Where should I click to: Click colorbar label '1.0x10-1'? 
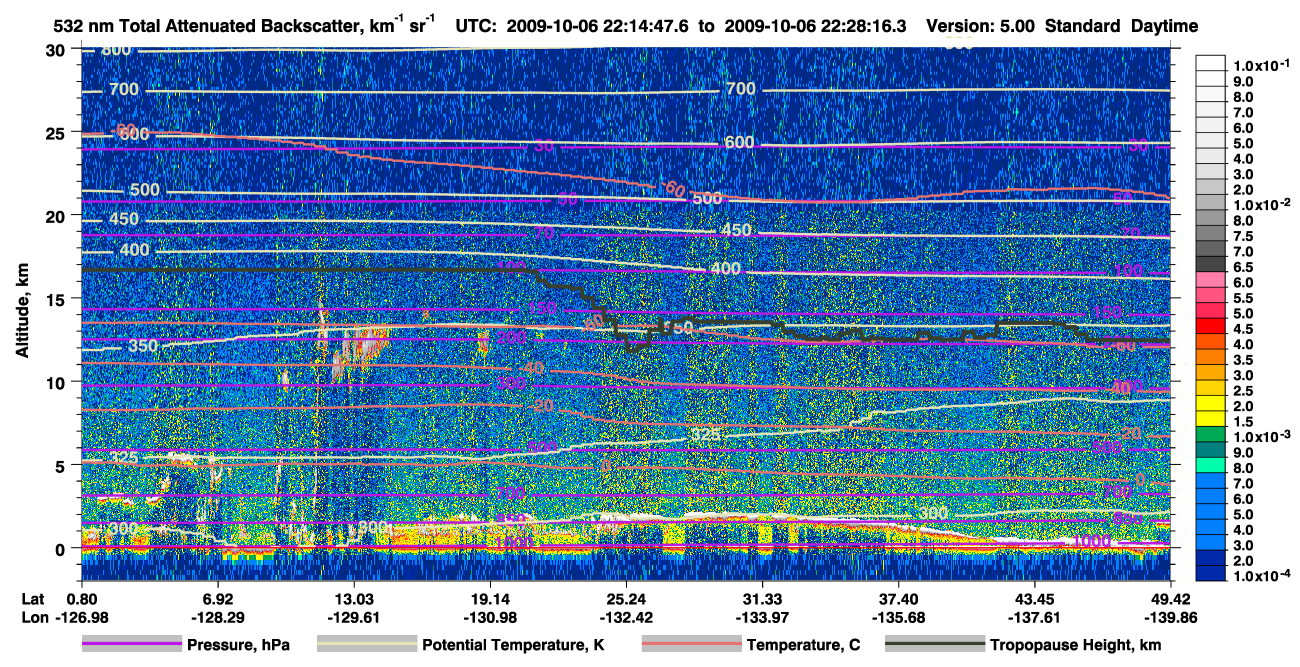point(1261,65)
